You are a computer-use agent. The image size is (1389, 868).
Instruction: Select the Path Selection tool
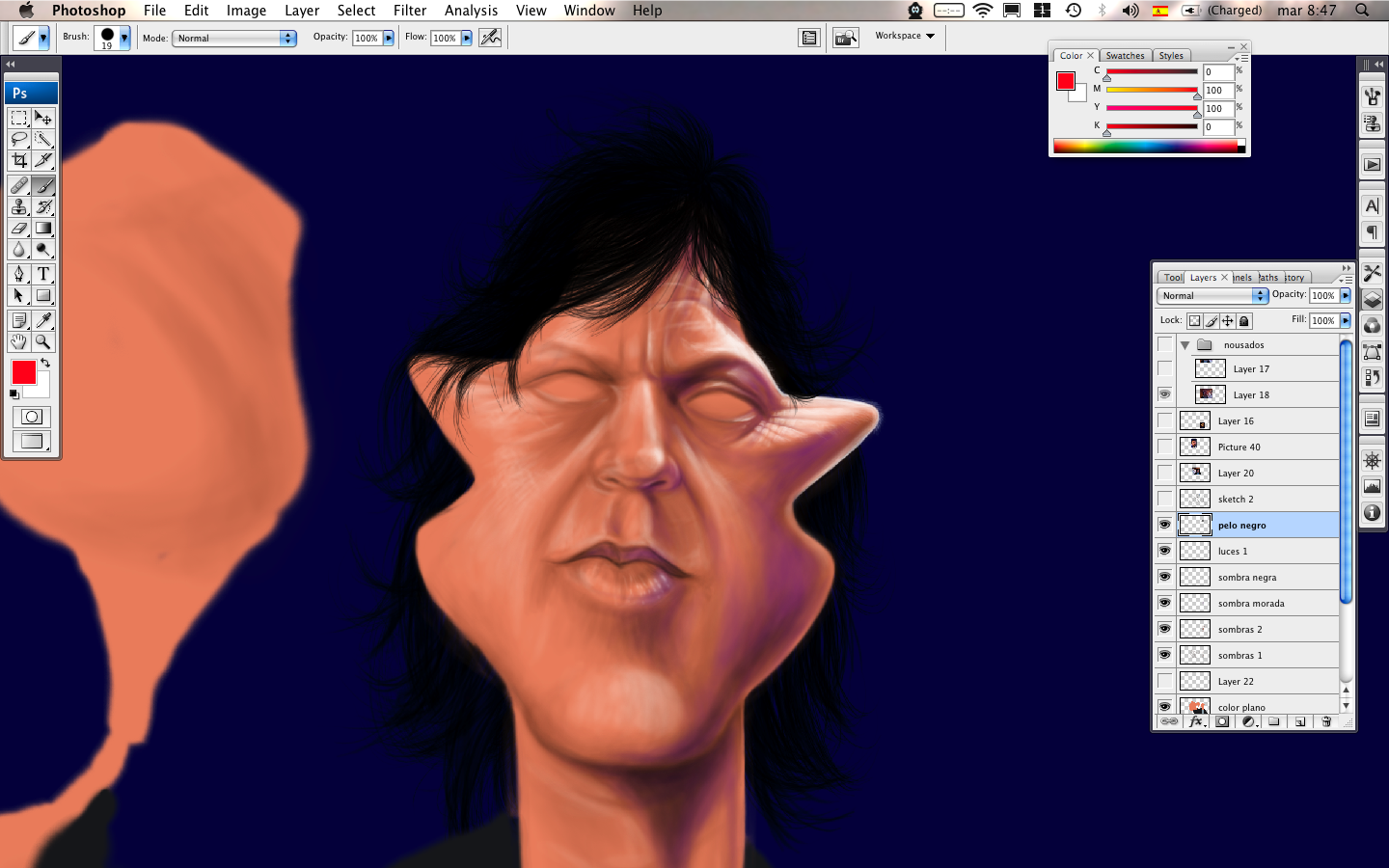tap(18, 295)
